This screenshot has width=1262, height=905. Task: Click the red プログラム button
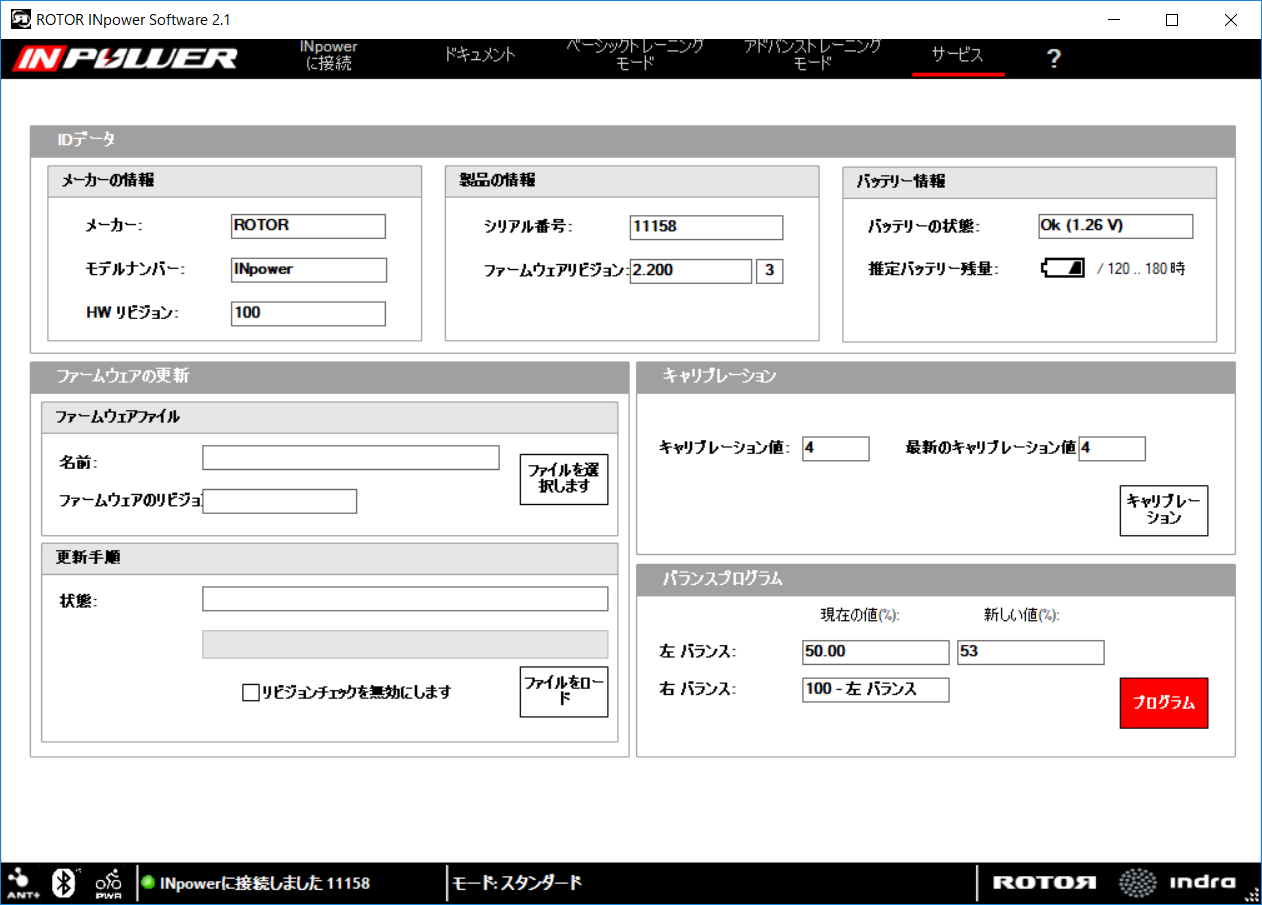1164,703
